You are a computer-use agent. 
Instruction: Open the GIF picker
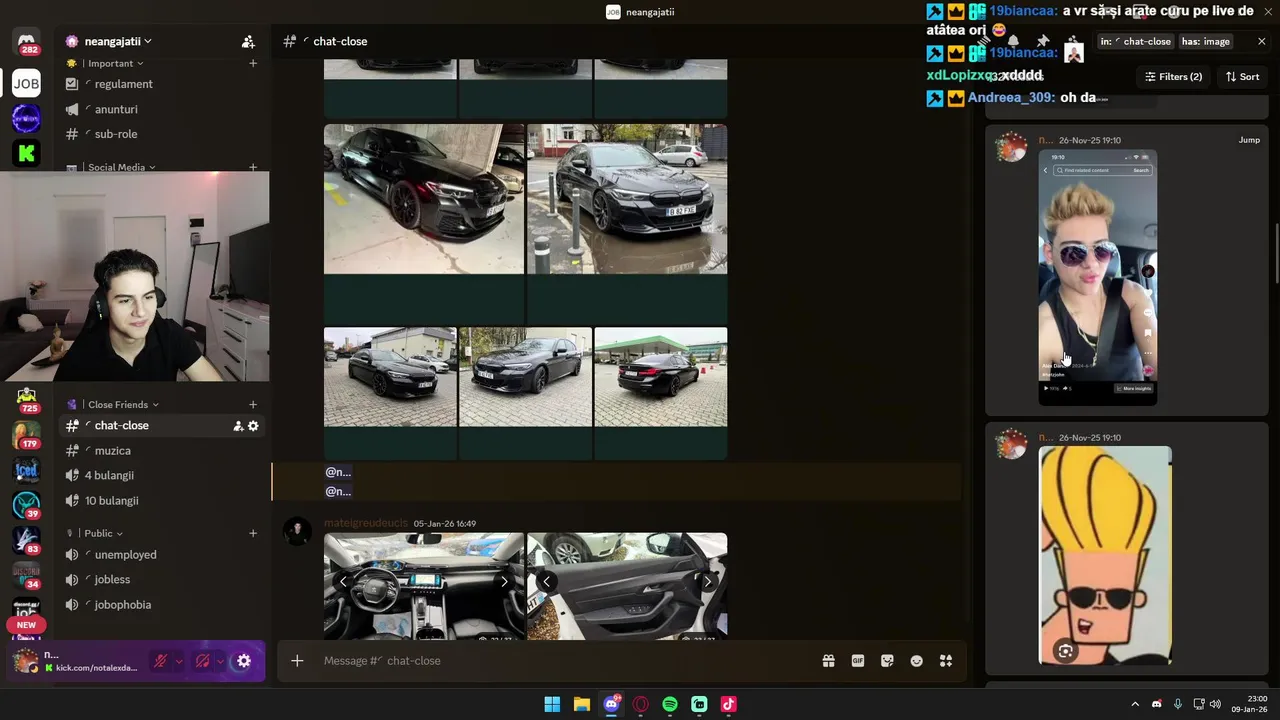857,661
